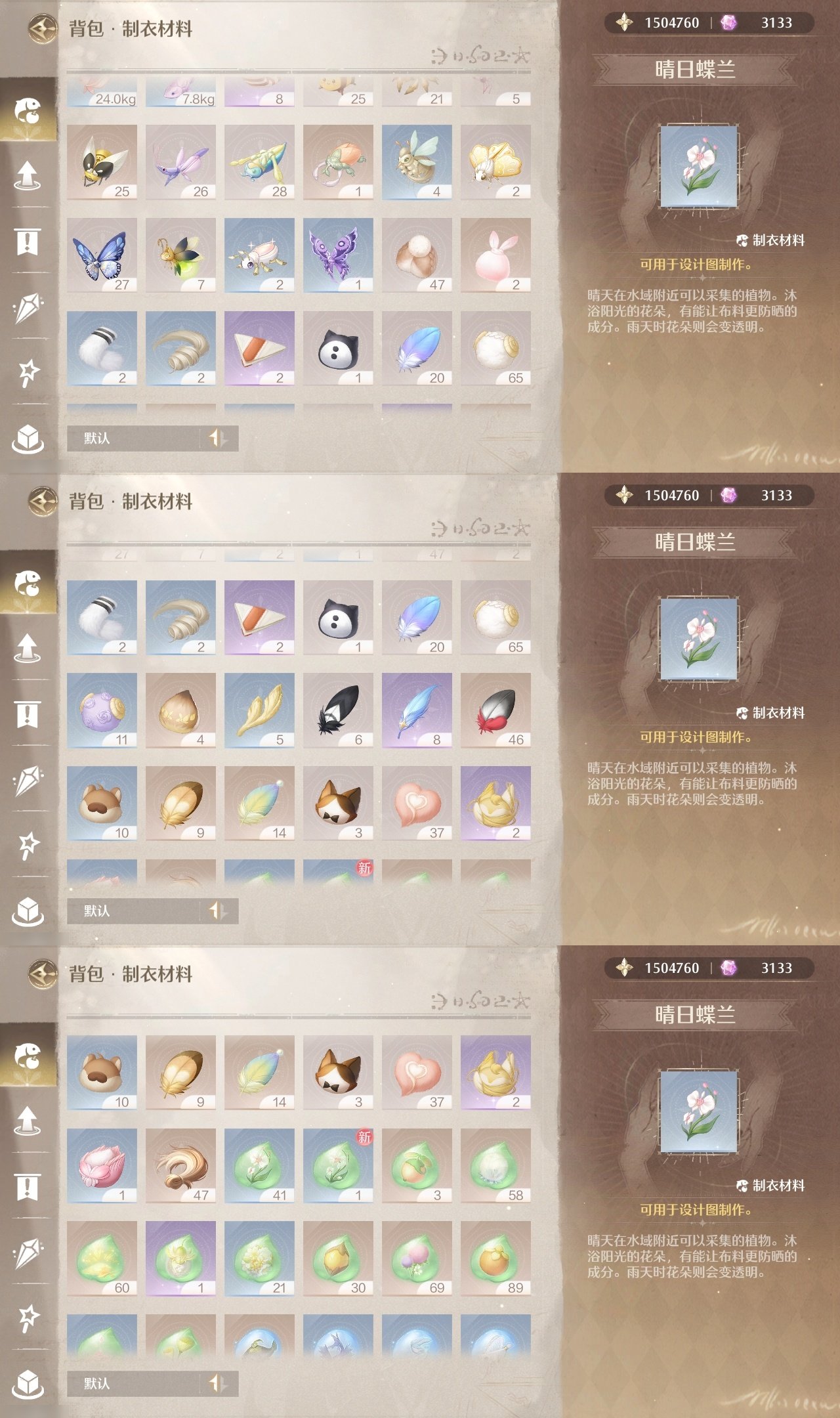Screen dimensions: 840x1418
Task: Choose the red and black feather showing 46
Action: point(495,710)
